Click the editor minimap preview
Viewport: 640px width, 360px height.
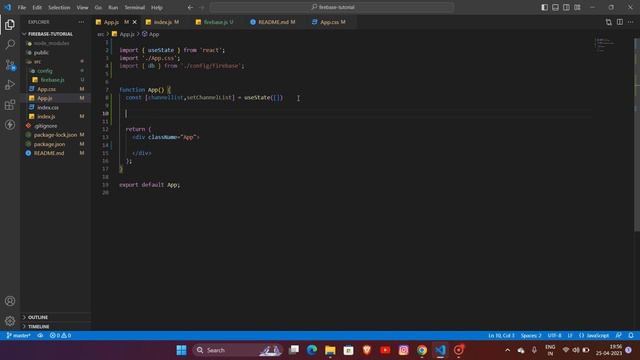605,45
